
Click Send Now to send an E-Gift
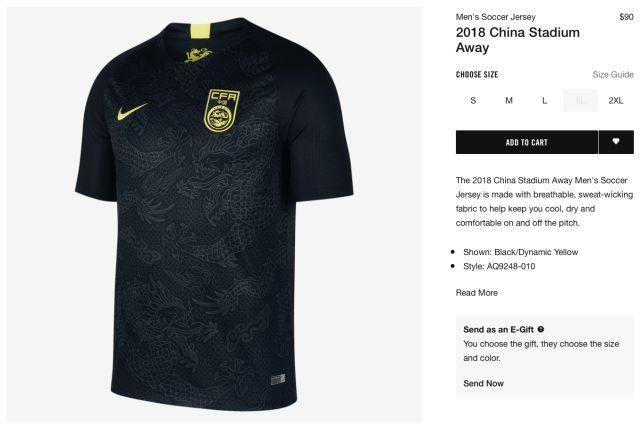click(483, 383)
